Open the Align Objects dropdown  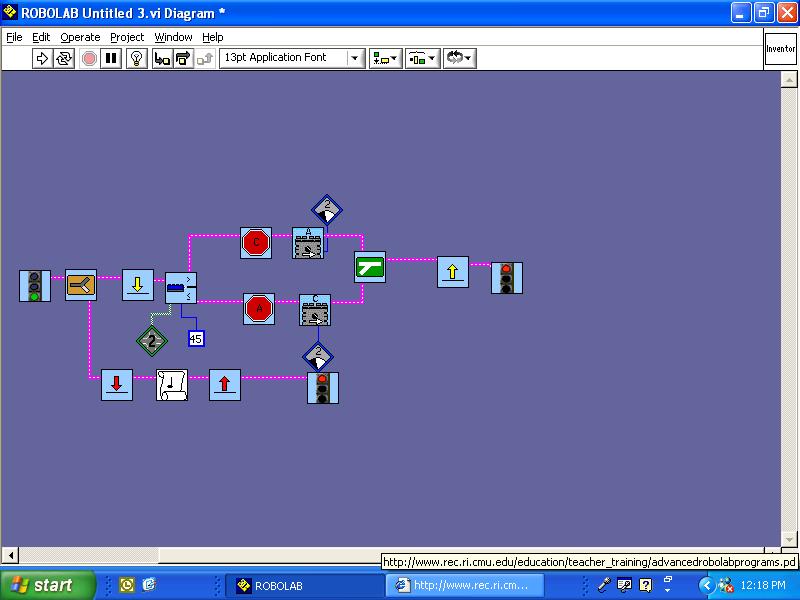coord(386,58)
